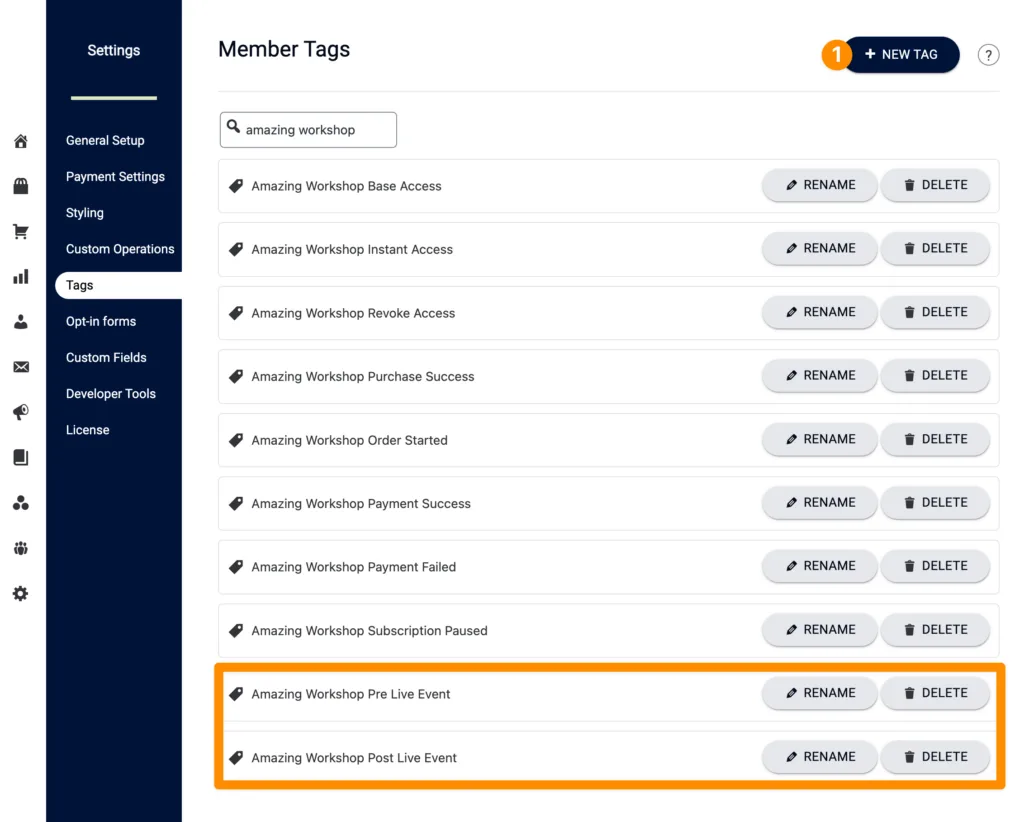Image resolution: width=1024 pixels, height=822 pixels.
Task: Click the single member person icon
Action: tap(20, 322)
